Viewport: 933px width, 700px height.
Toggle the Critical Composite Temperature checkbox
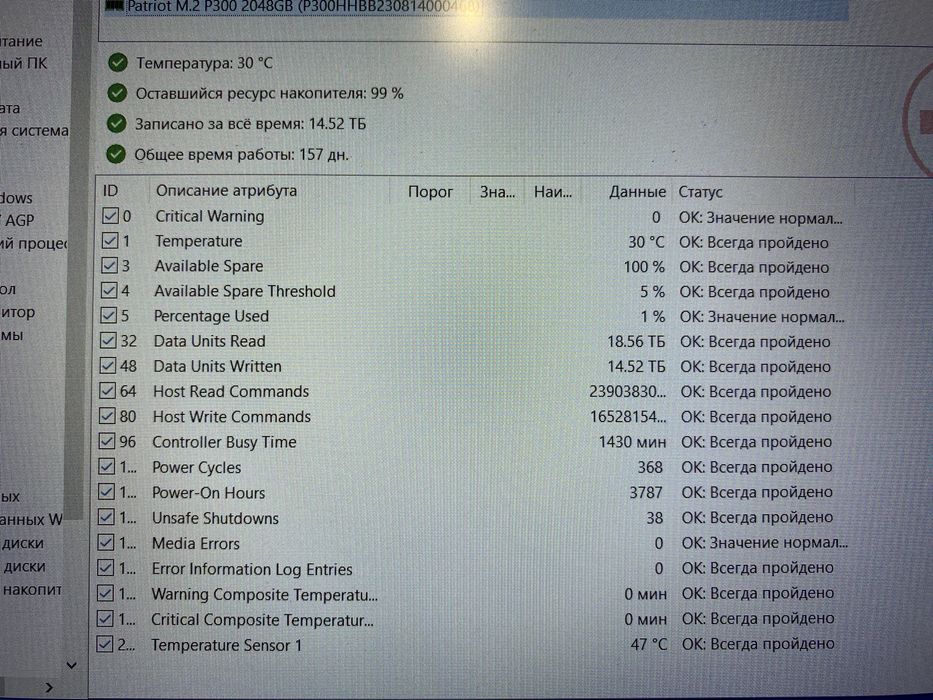point(105,618)
